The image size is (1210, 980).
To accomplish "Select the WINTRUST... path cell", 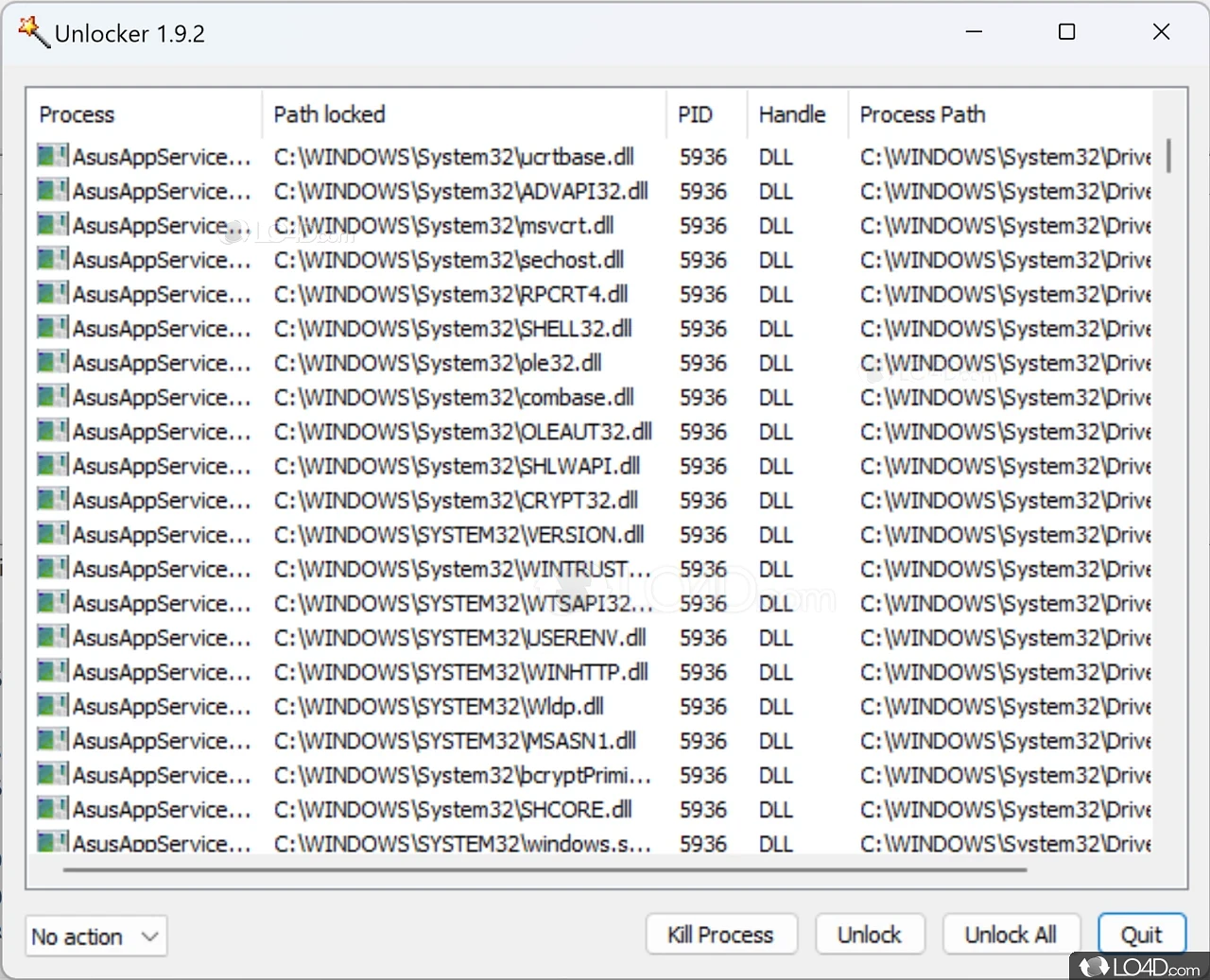I will [x=462, y=569].
